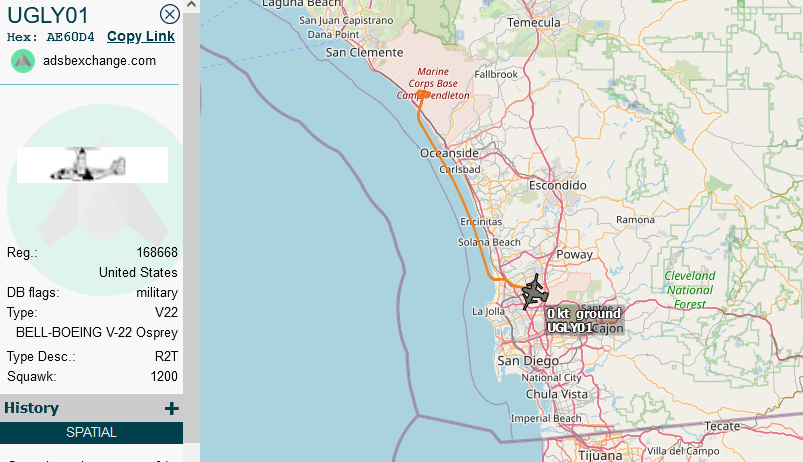Click the La Jolla label on the map
The image size is (803, 462).
(488, 311)
